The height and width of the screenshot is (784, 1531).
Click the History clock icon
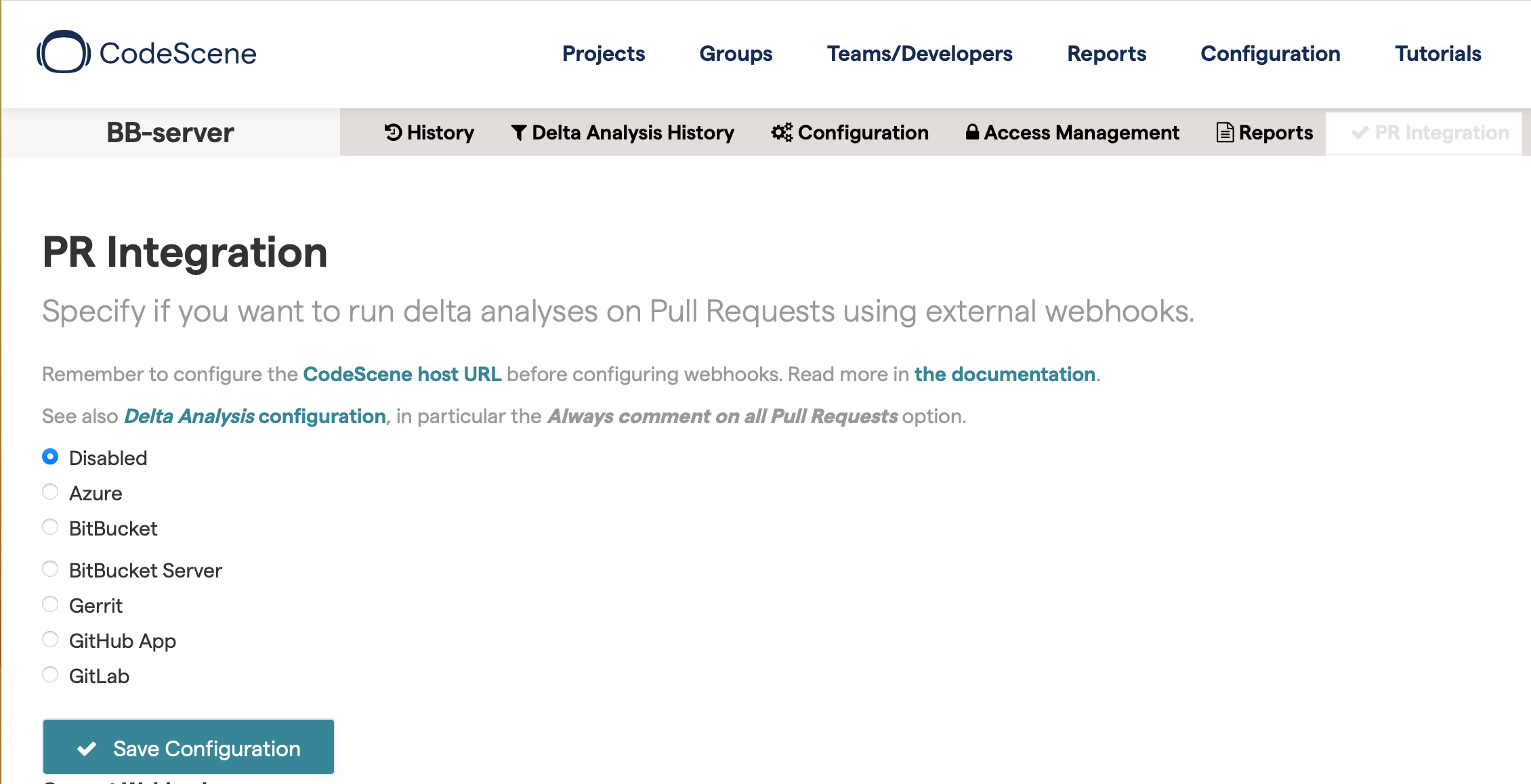point(394,132)
